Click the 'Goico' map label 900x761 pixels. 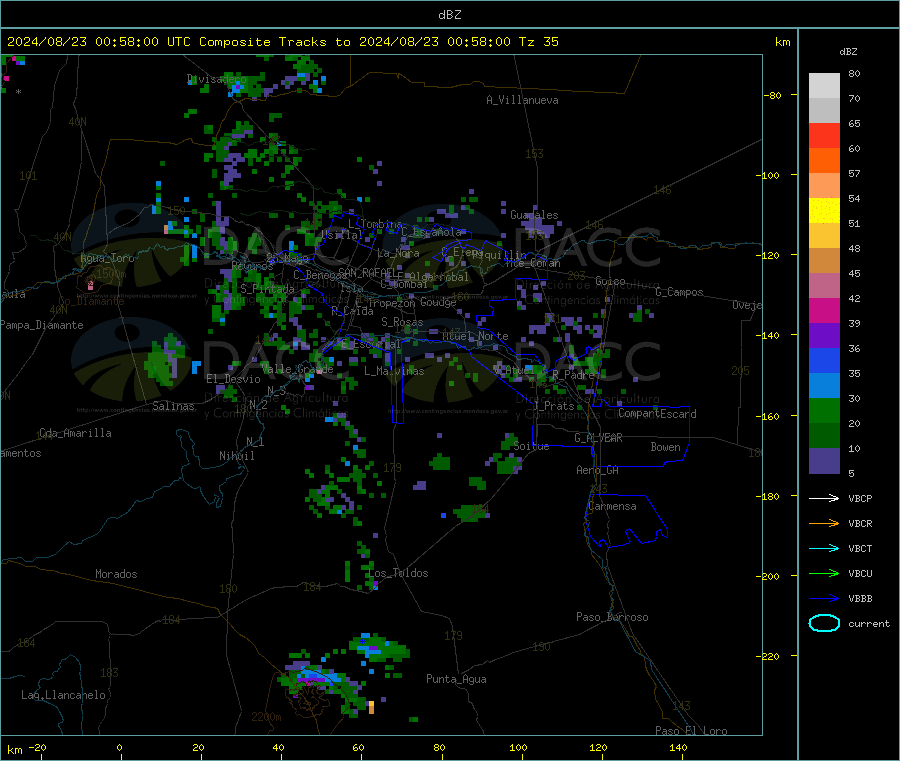(610, 281)
